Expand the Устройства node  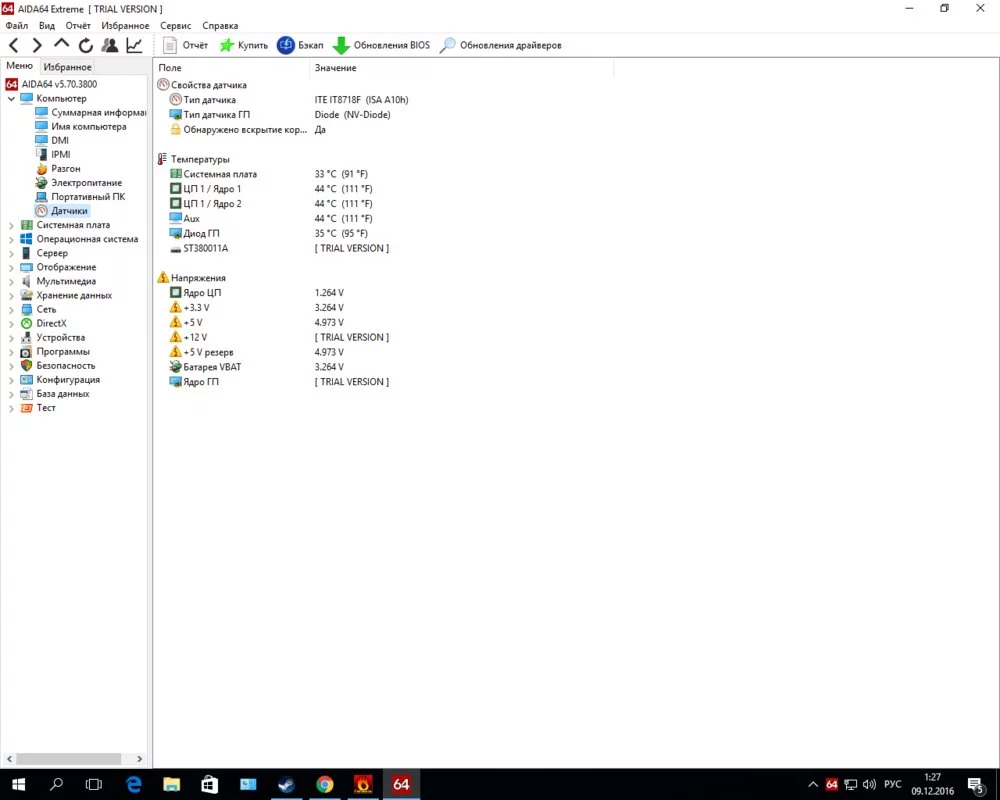(x=11, y=337)
